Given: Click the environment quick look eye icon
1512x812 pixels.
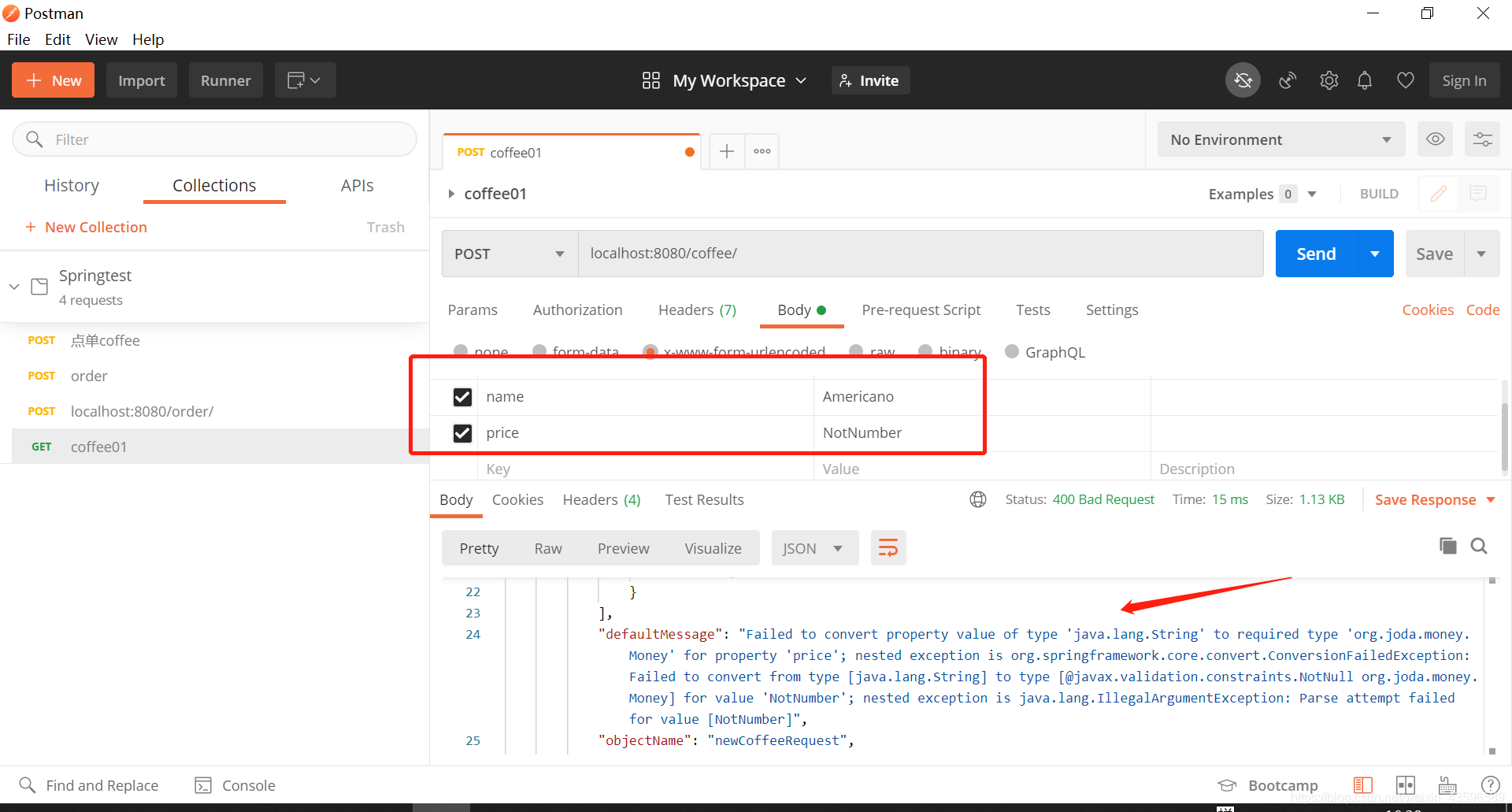Looking at the screenshot, I should pyautogui.click(x=1436, y=139).
